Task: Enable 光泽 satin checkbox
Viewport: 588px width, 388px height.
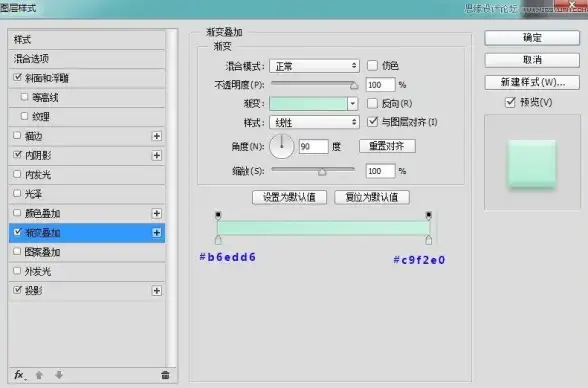Action: coord(17,193)
